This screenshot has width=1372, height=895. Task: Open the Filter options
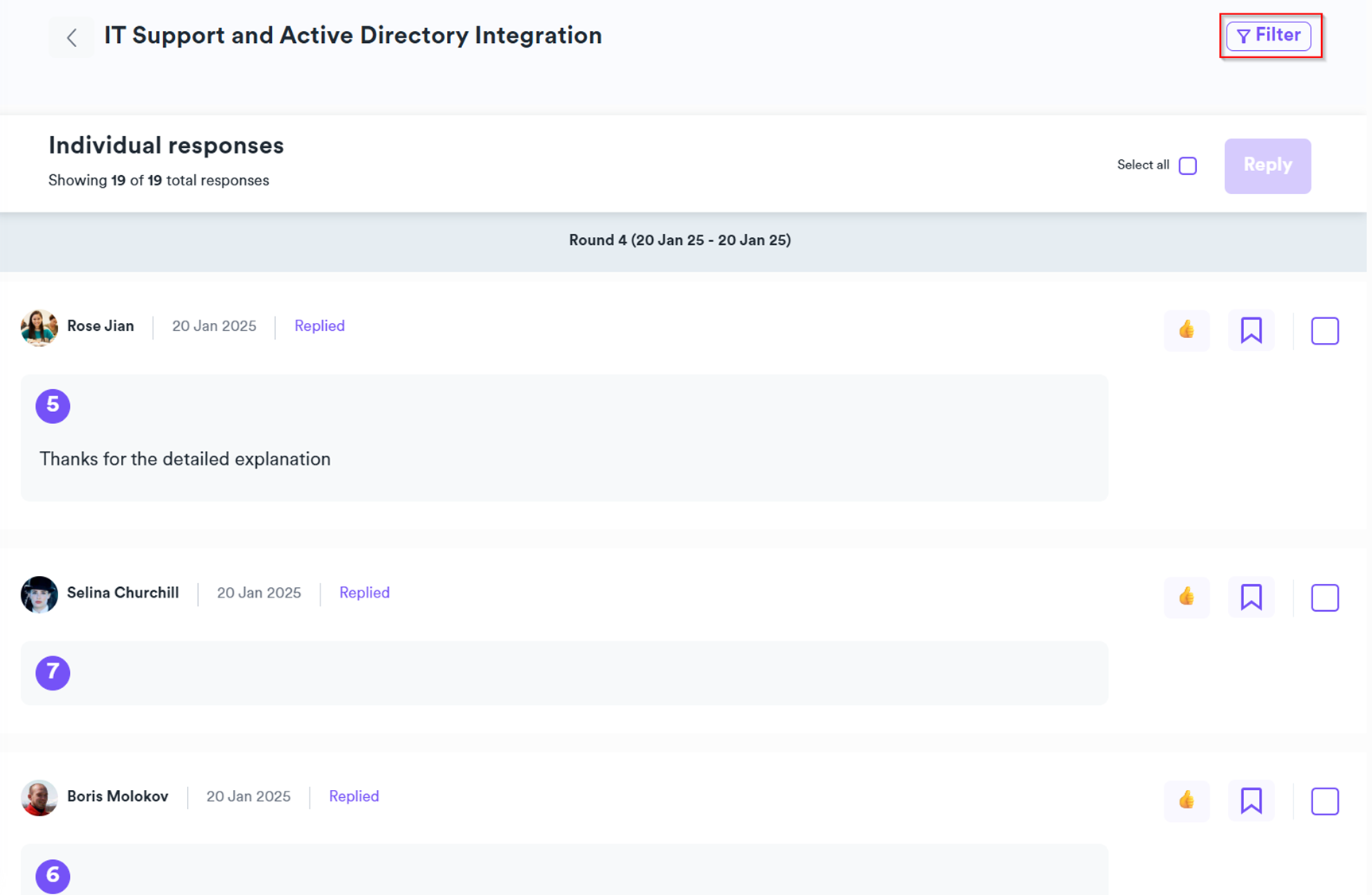tap(1268, 36)
